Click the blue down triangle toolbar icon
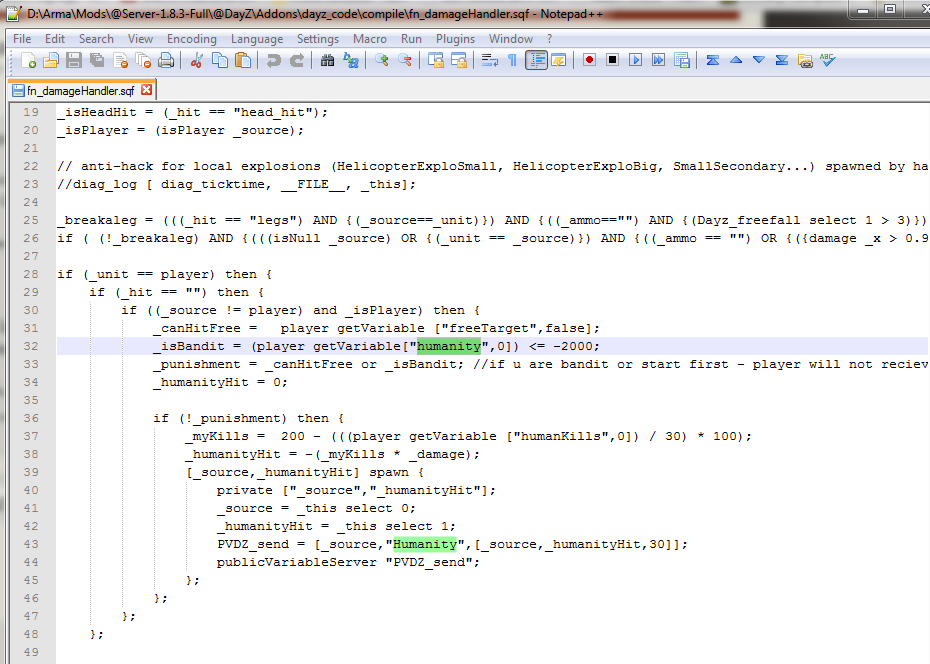 click(x=759, y=60)
